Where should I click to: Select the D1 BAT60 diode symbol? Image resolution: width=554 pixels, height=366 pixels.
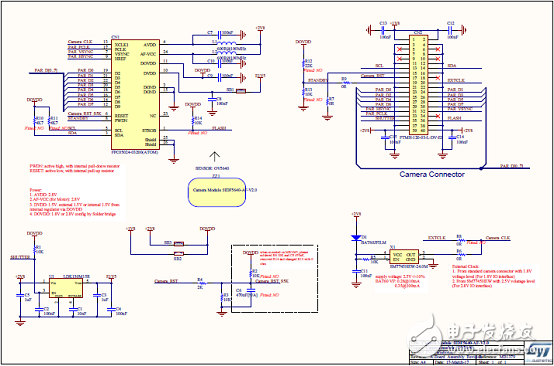(354, 238)
